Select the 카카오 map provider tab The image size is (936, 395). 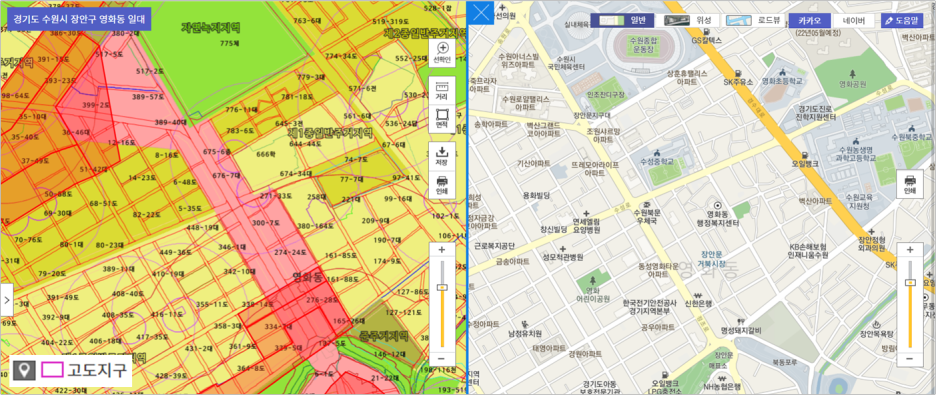pos(809,20)
